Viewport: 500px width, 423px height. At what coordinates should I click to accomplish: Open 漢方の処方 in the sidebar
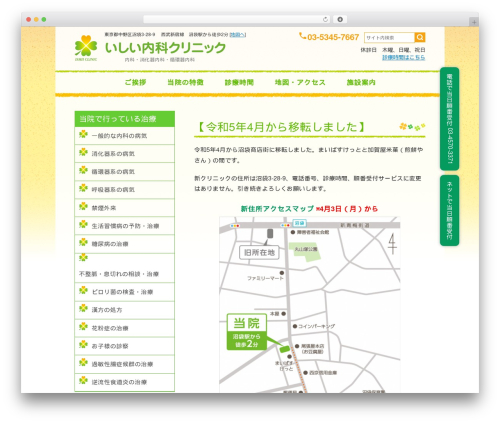tap(124, 310)
